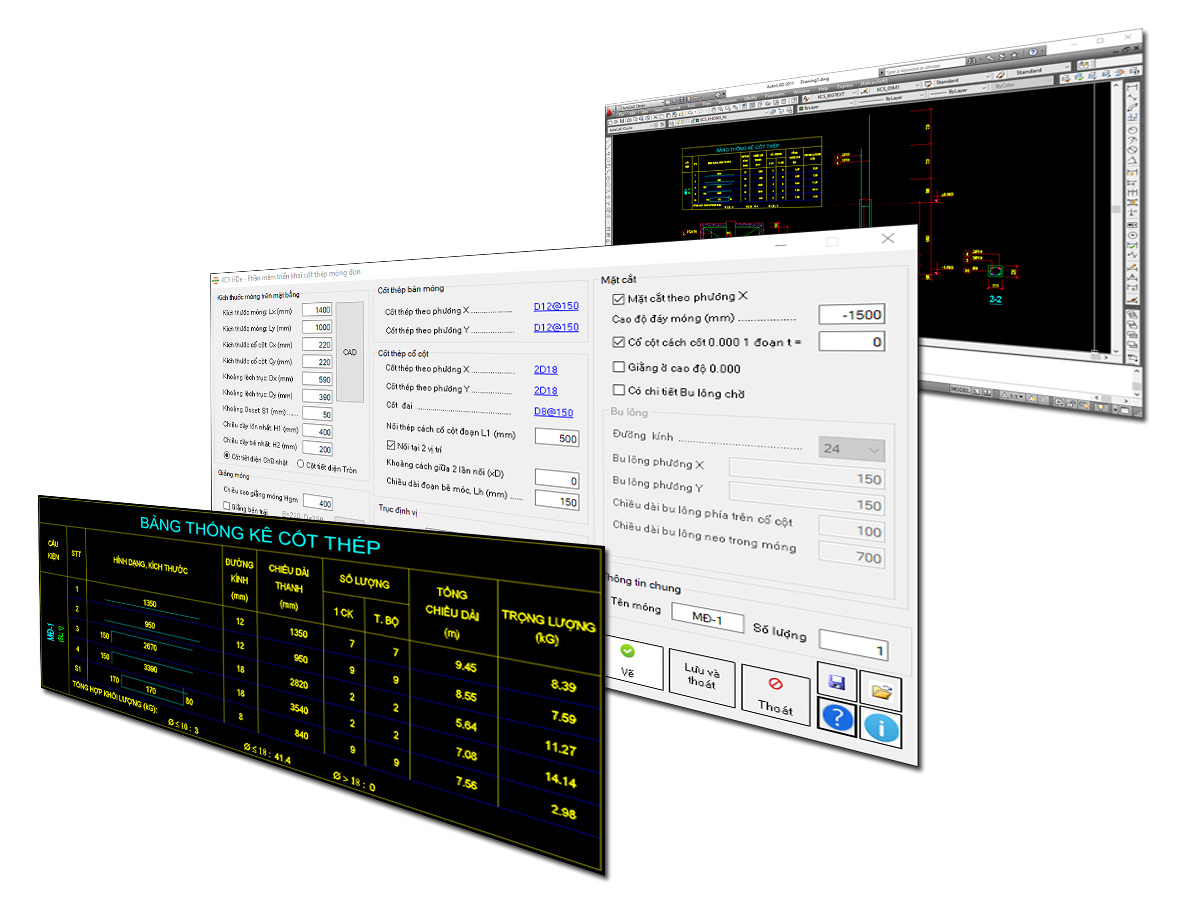Viewport: 1200px width, 900px height.
Task: Enable Giằng ở cao độ 0.000
Action: tap(618, 367)
